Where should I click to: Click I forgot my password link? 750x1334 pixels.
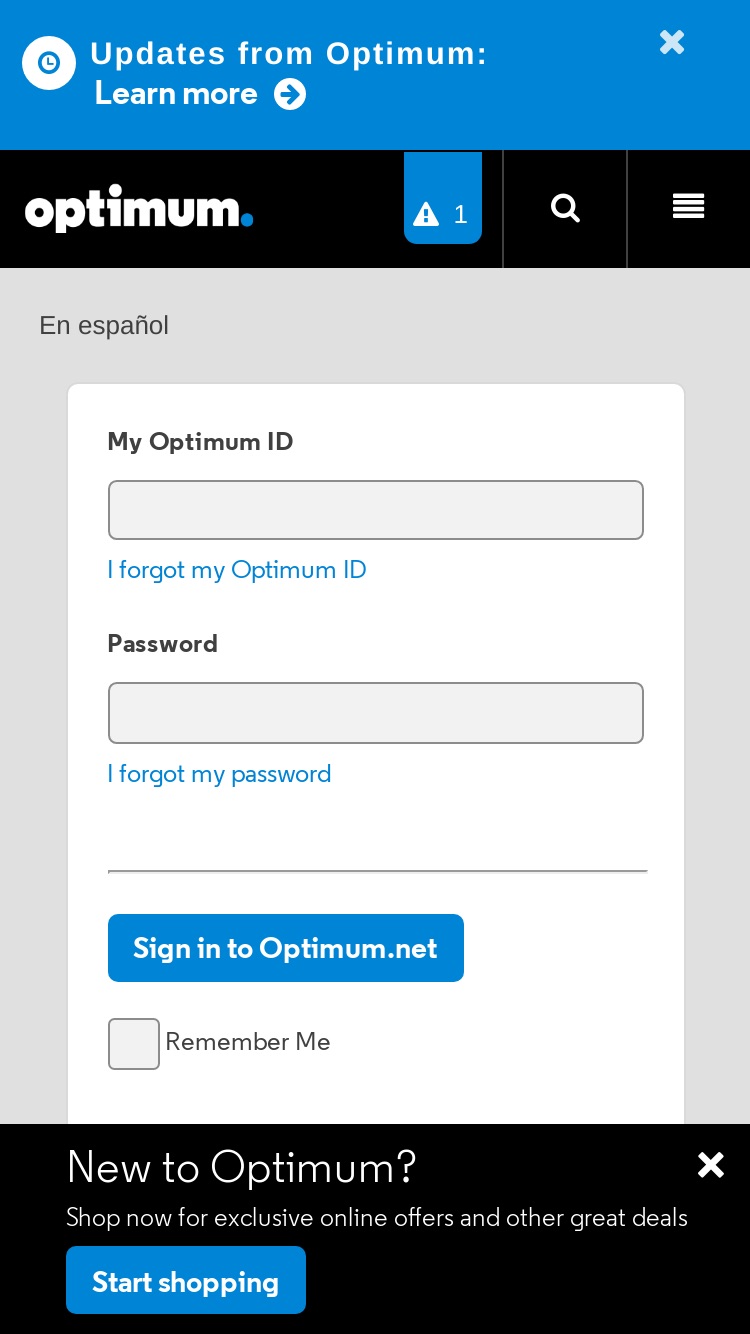219,774
